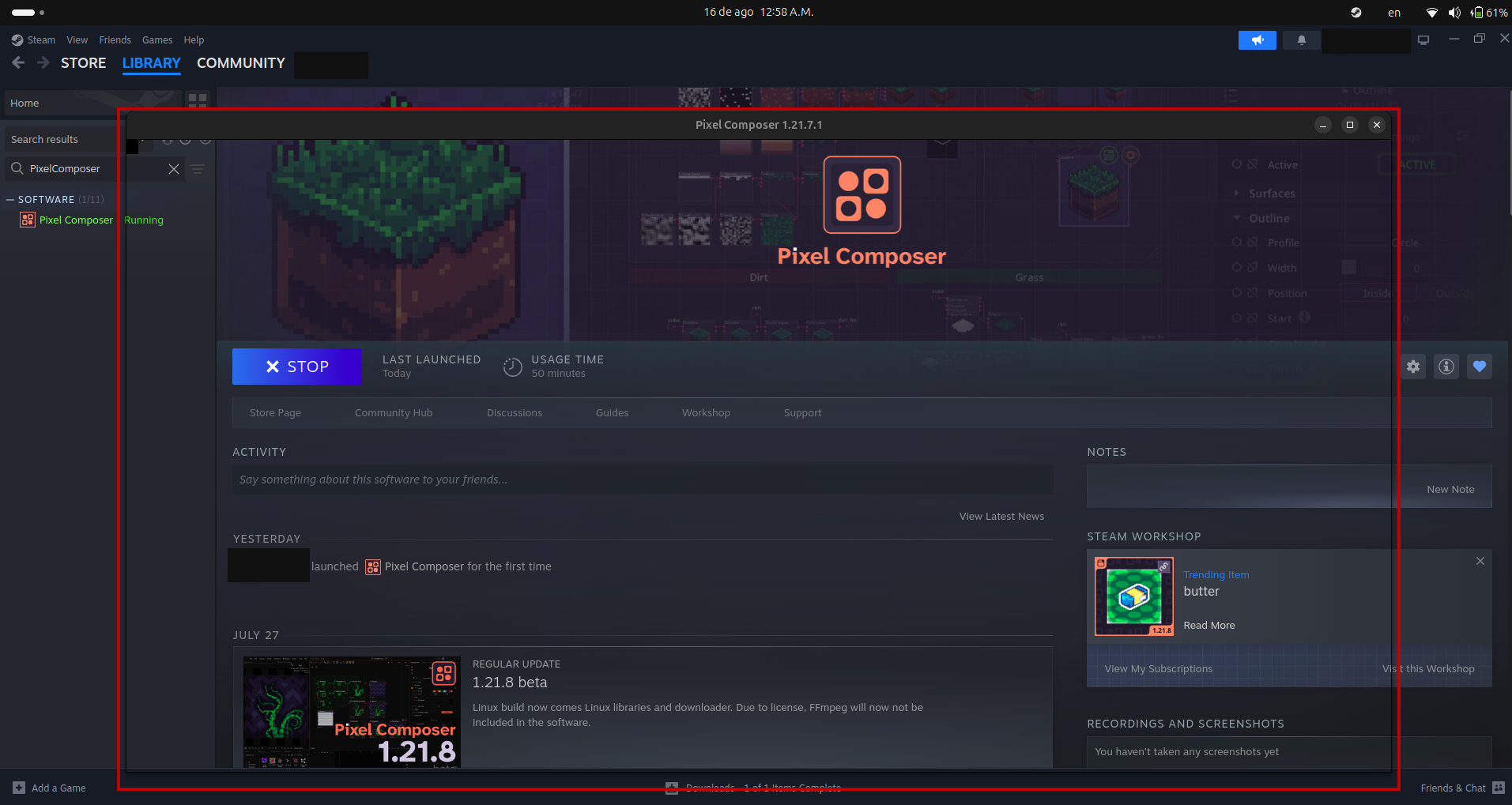Click the PixelComposer search field
The height and width of the screenshot is (805, 1512).
[x=95, y=169]
